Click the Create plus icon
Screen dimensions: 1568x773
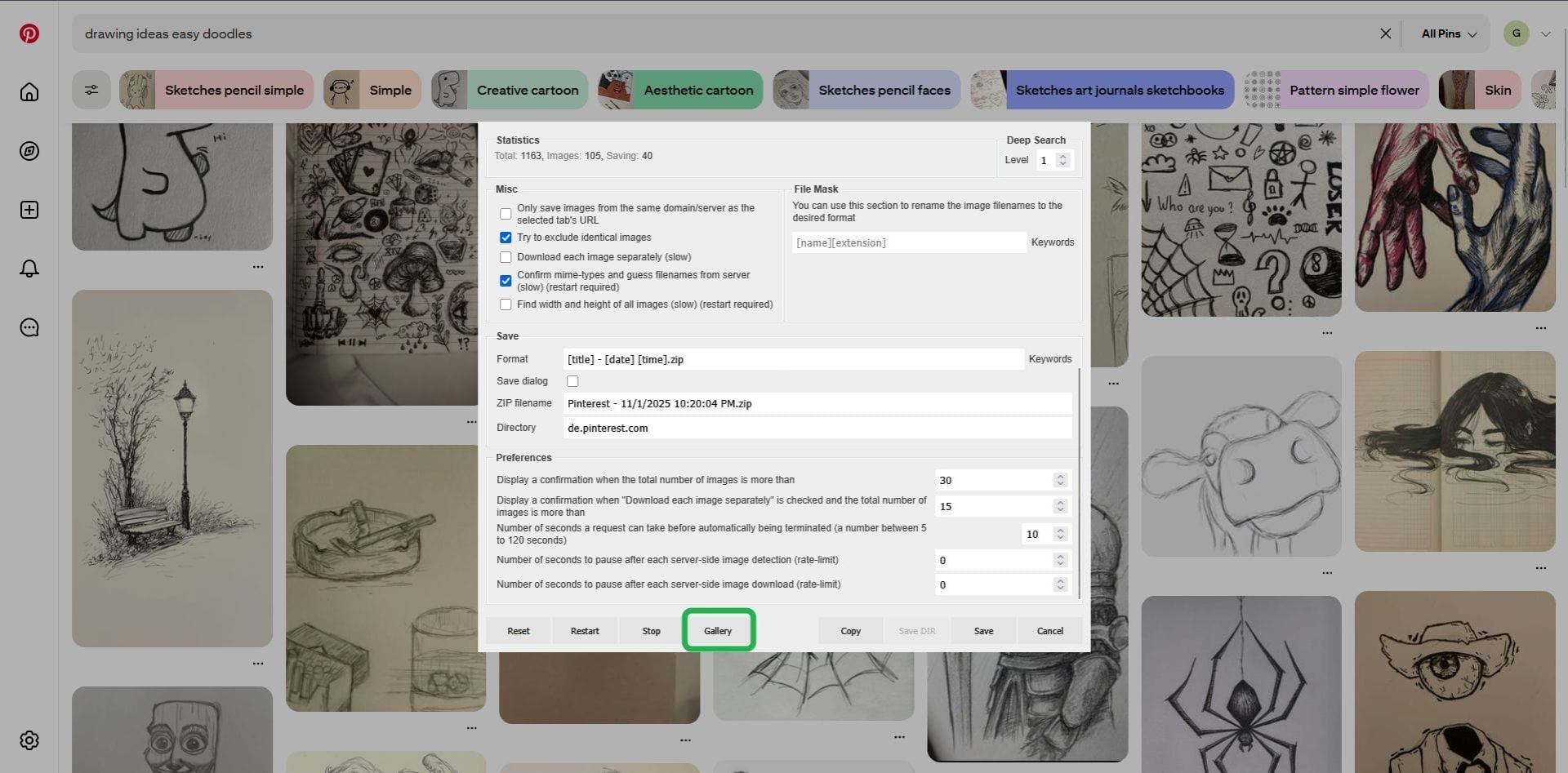point(29,210)
